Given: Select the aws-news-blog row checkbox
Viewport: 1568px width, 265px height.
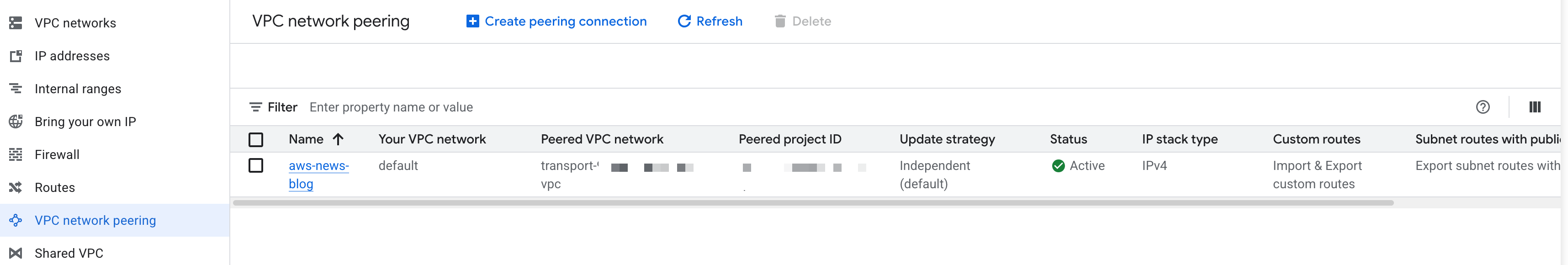Looking at the screenshot, I should [x=256, y=166].
